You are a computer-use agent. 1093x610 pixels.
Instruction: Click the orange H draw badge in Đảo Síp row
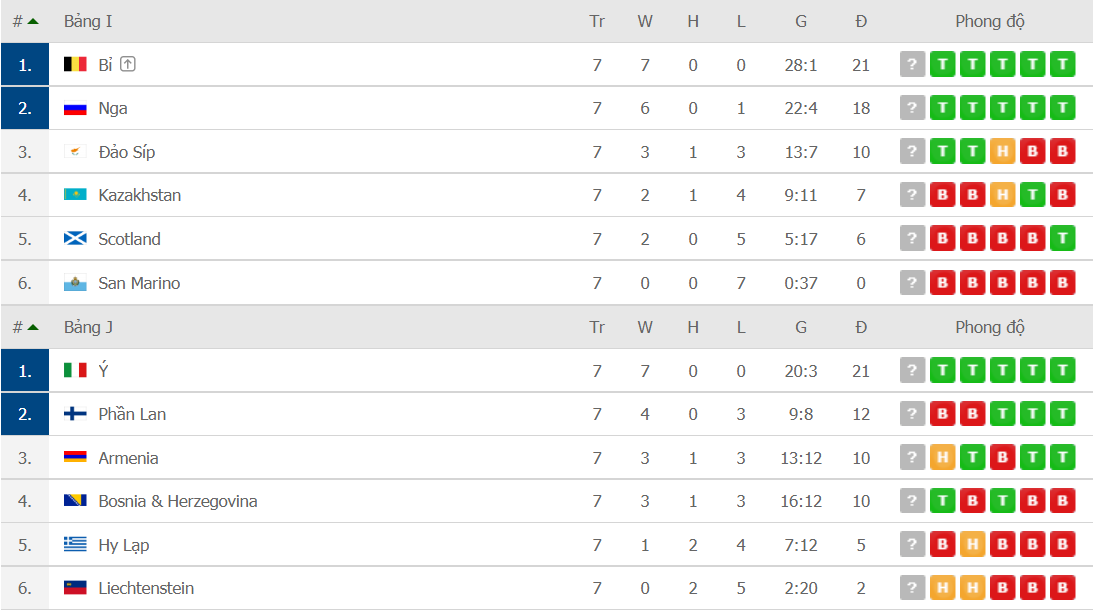[1002, 151]
